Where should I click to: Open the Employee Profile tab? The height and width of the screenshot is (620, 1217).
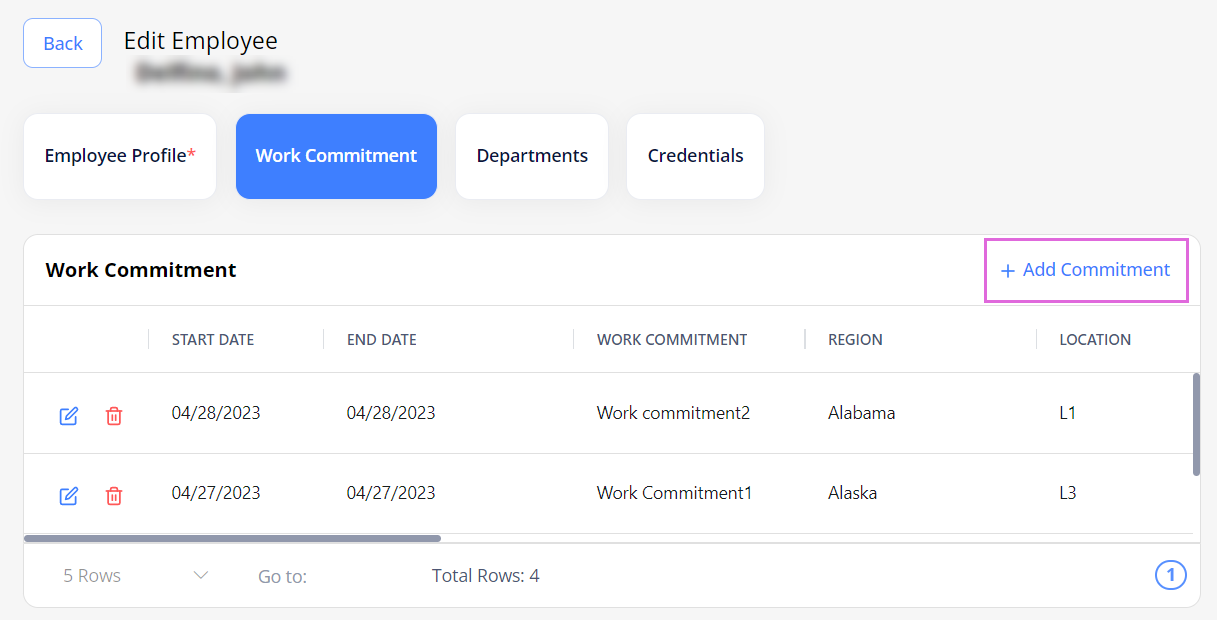click(x=120, y=156)
